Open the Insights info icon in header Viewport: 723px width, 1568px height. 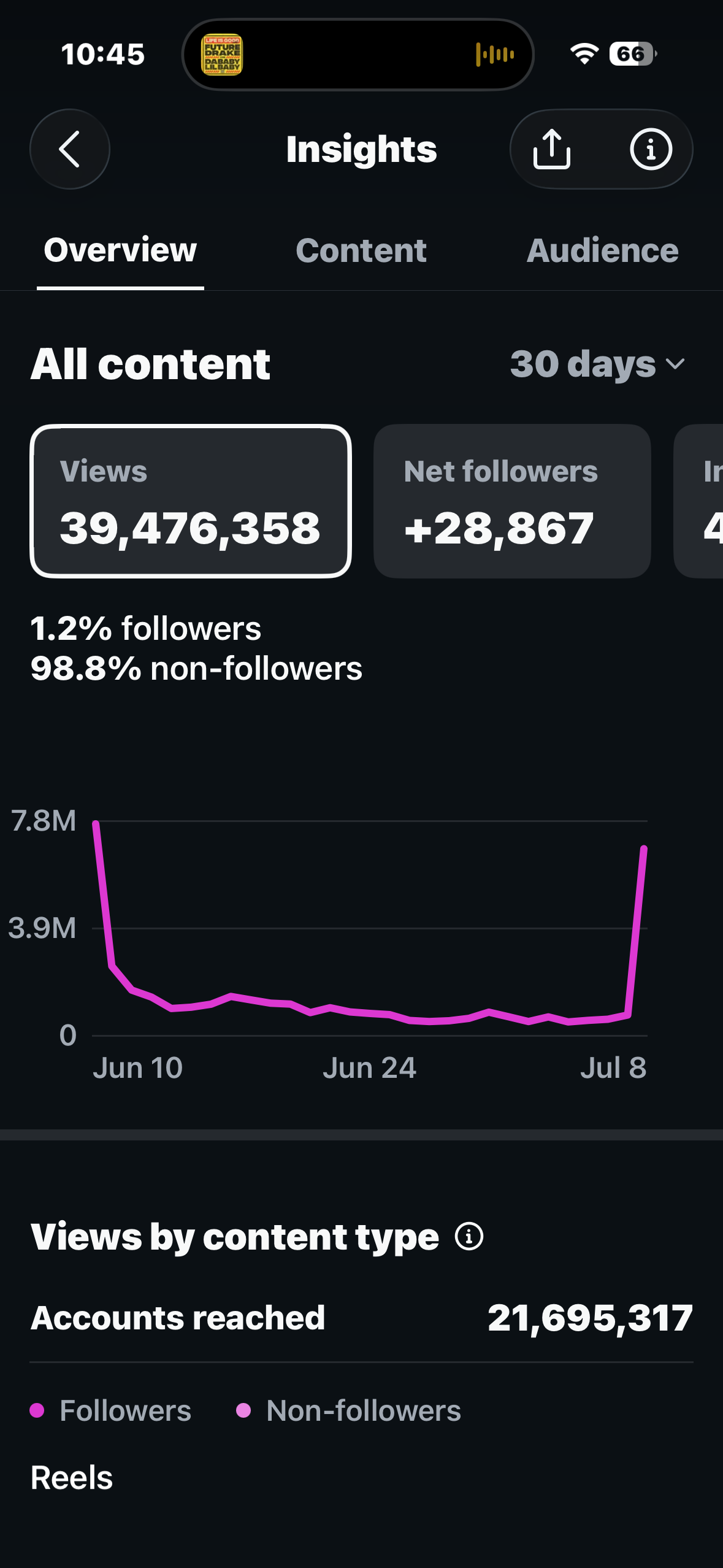pos(651,149)
